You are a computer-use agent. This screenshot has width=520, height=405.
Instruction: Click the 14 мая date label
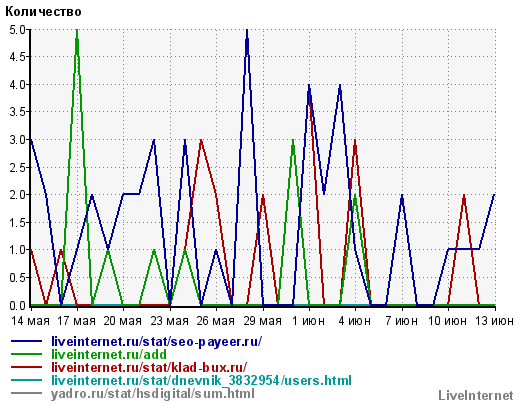click(x=30, y=321)
